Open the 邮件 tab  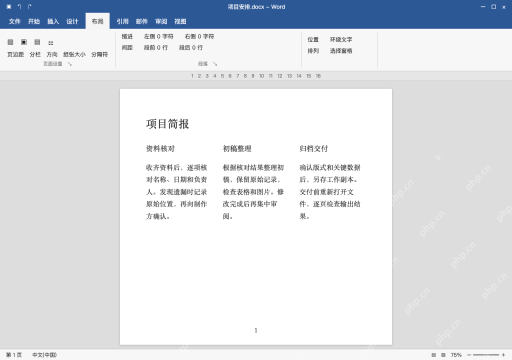[x=142, y=22]
